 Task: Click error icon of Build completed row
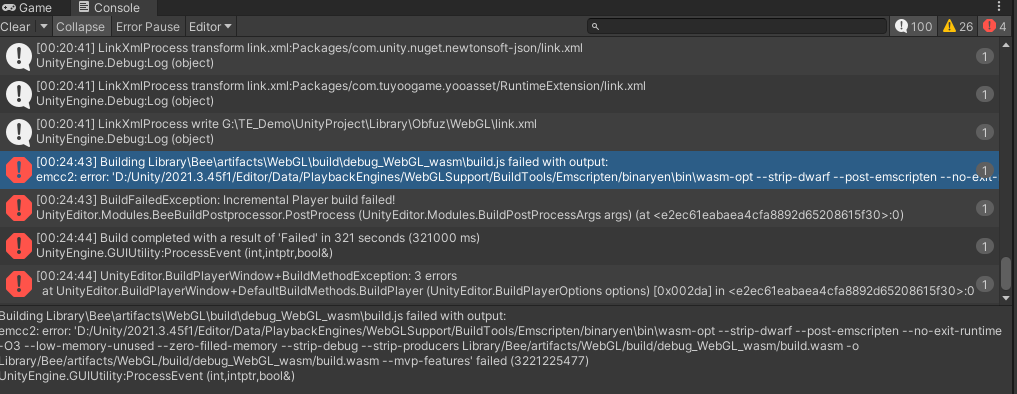coord(18,245)
